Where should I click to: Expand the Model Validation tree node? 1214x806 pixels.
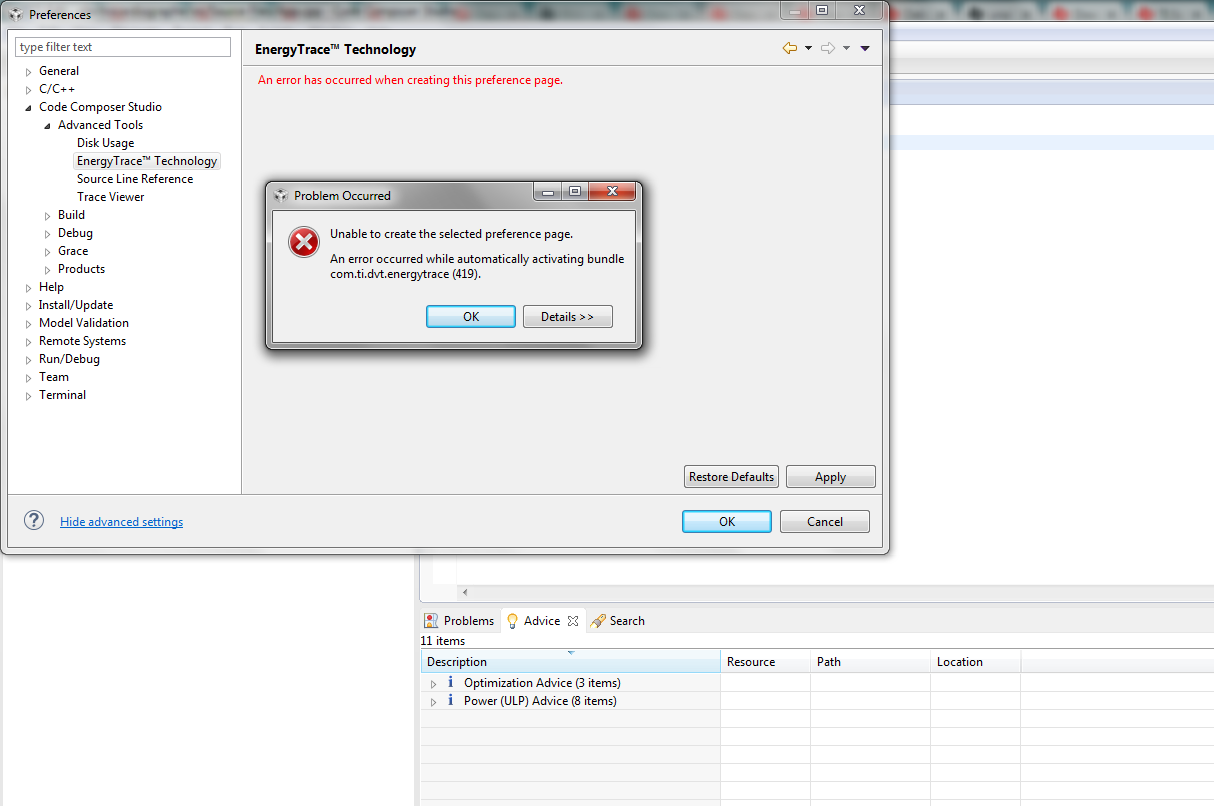(29, 324)
